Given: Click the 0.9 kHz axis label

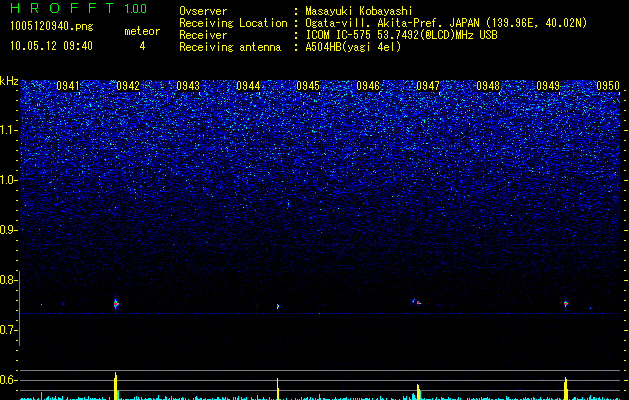Looking at the screenshot, I should (x=9, y=230).
